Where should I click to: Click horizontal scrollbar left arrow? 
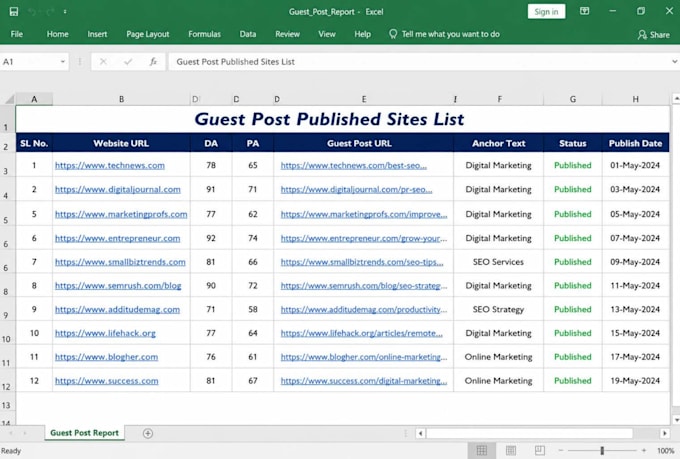tap(420, 433)
